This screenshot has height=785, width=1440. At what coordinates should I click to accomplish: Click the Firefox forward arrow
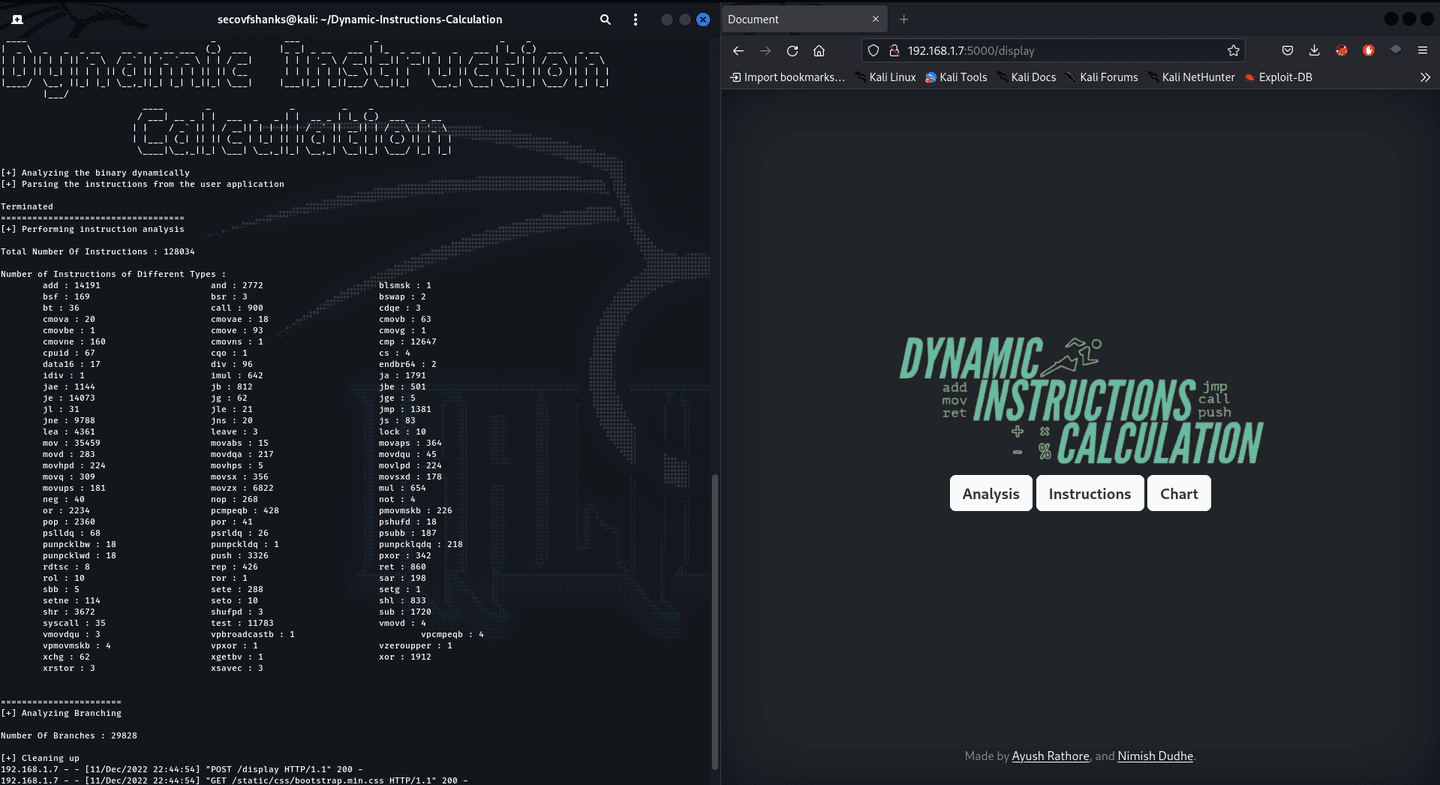[x=765, y=51]
